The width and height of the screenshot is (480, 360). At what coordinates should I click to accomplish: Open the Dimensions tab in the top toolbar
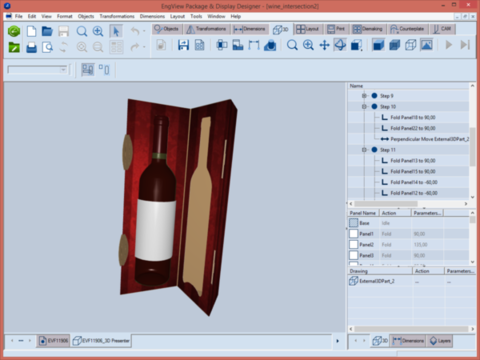point(250,29)
